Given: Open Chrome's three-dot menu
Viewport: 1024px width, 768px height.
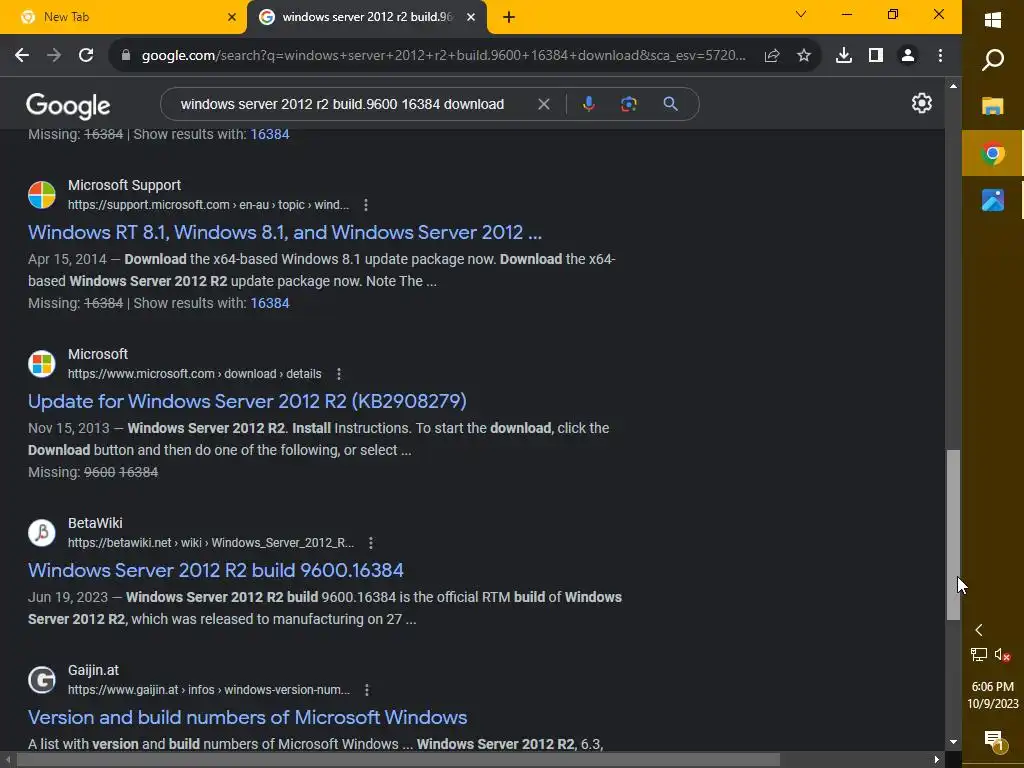Looking at the screenshot, I should (940, 56).
